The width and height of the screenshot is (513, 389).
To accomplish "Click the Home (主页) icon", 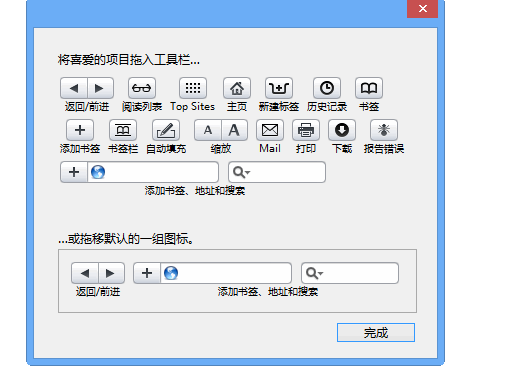I will 237,88.
